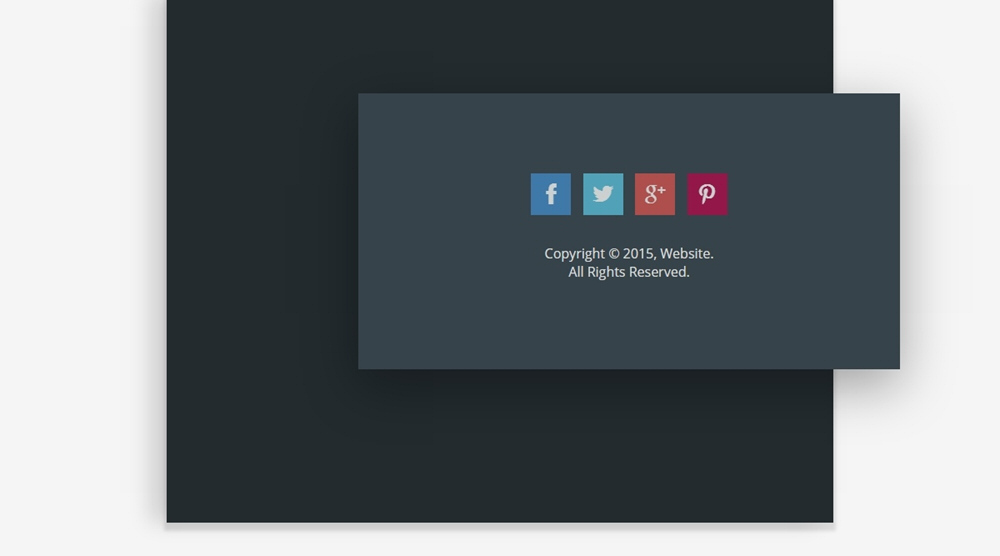Click the Facebook icon

point(550,194)
